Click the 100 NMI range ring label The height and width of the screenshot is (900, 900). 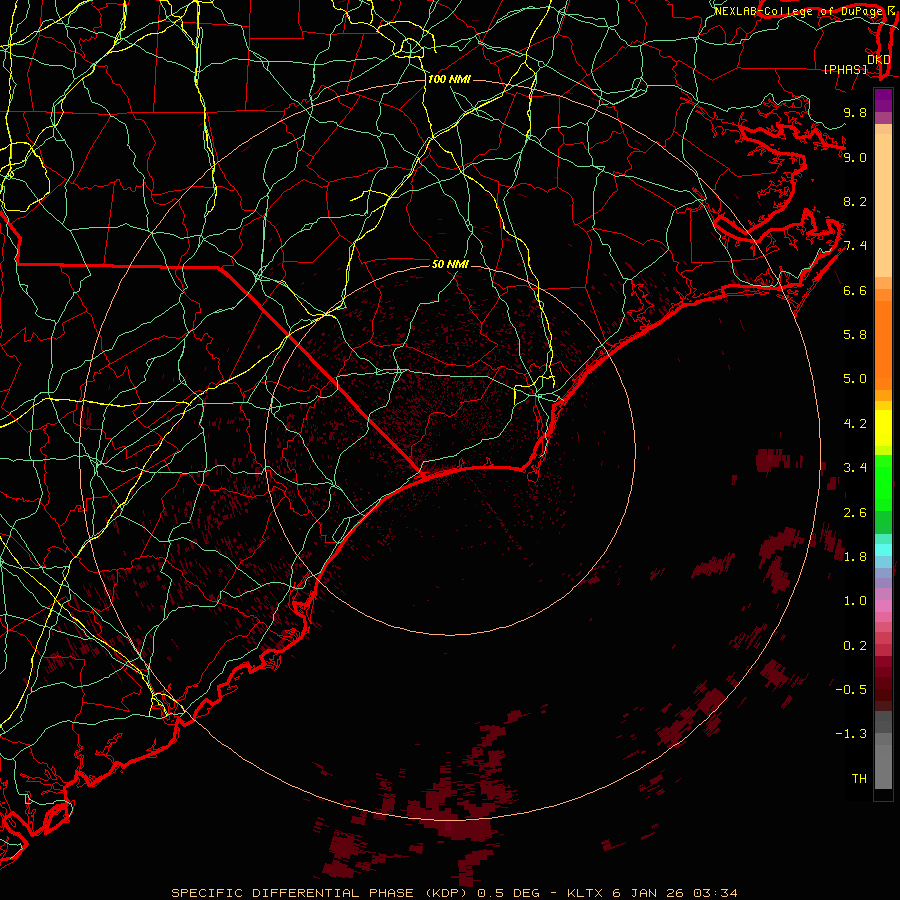pos(449,79)
